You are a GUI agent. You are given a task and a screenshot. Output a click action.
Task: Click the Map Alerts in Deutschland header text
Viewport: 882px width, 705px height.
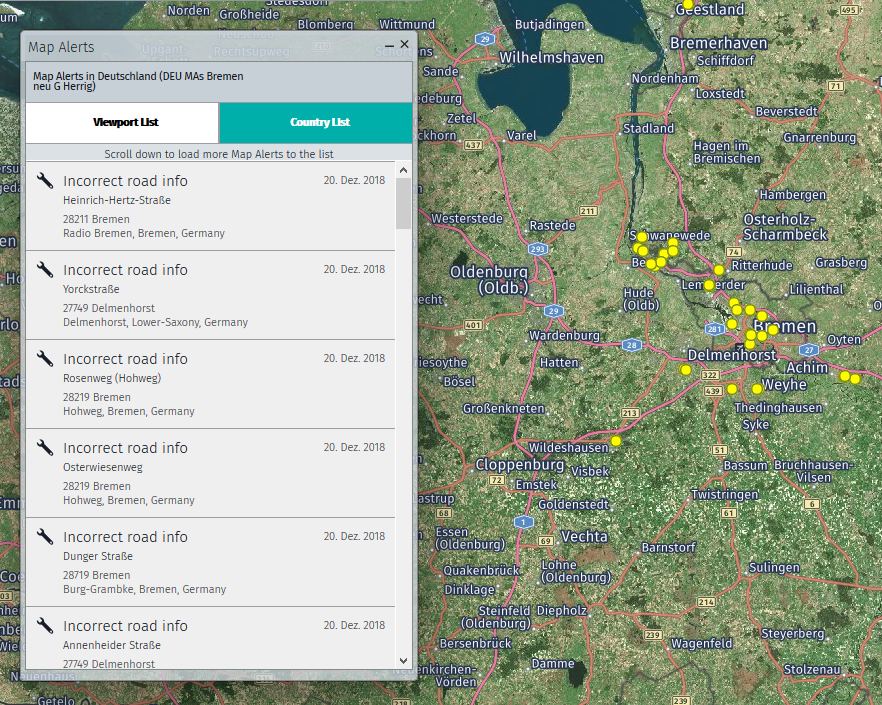138,81
